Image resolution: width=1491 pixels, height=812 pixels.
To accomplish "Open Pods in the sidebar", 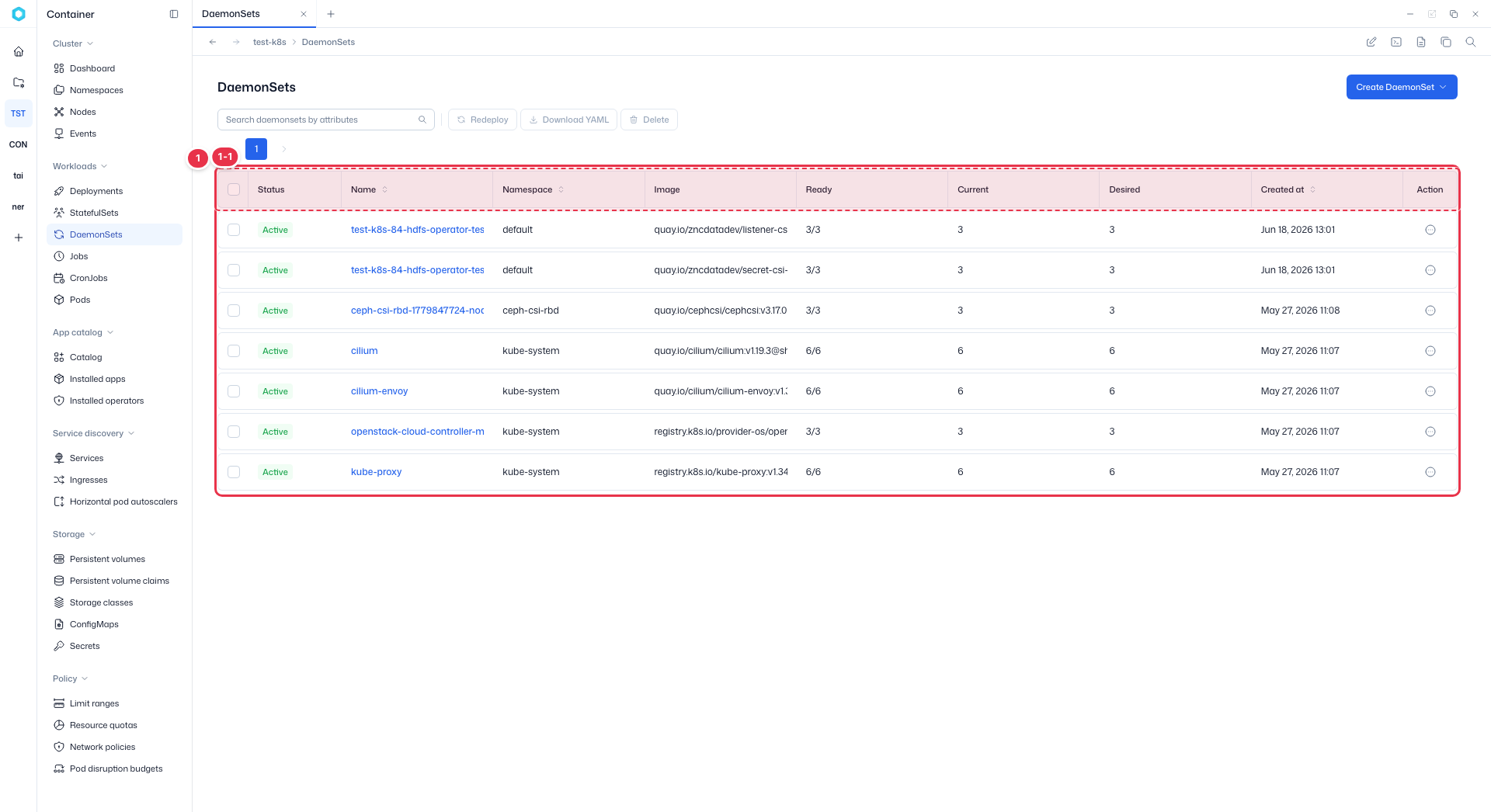I will (114, 300).
